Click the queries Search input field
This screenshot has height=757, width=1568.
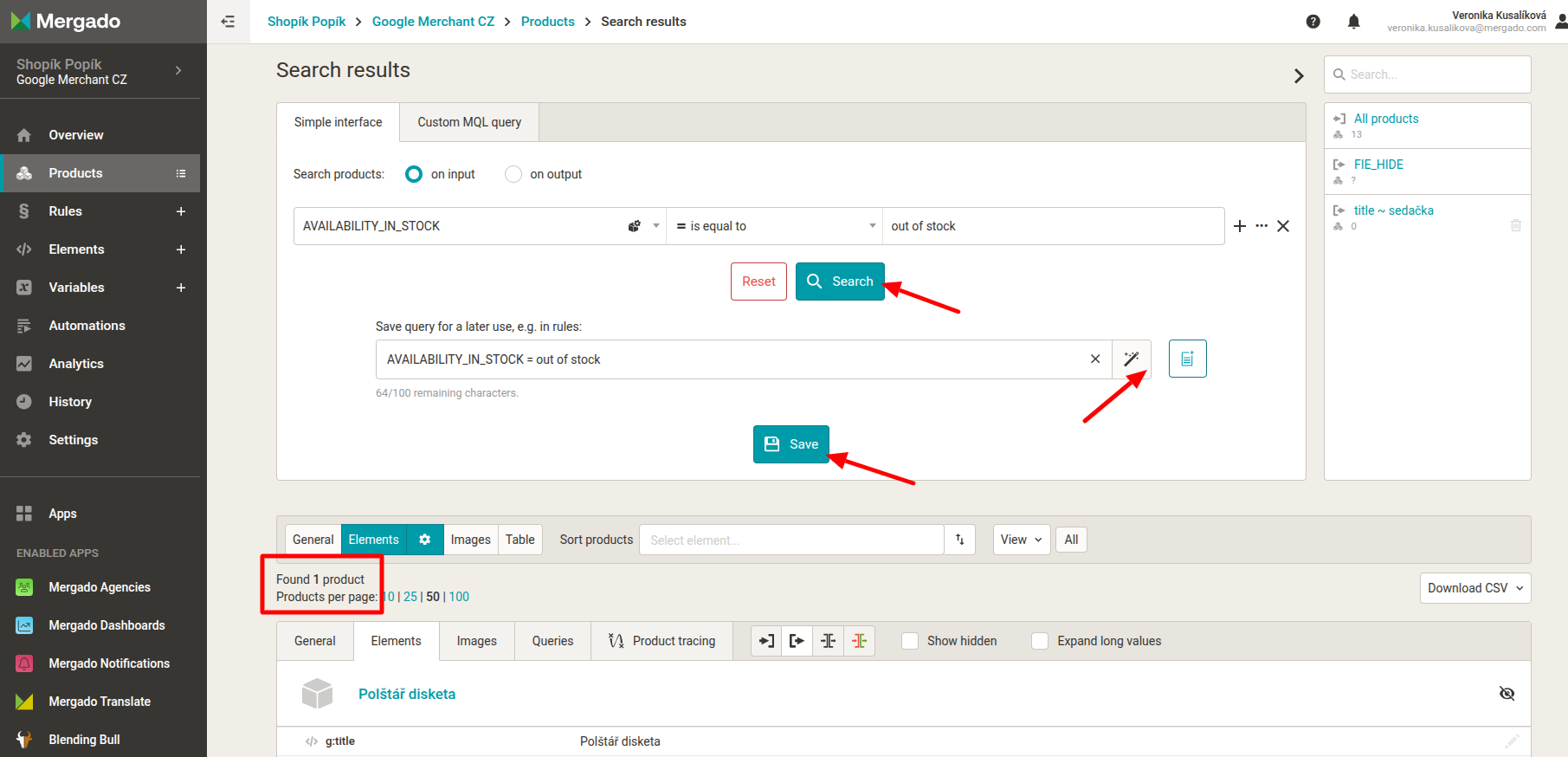tap(1428, 74)
